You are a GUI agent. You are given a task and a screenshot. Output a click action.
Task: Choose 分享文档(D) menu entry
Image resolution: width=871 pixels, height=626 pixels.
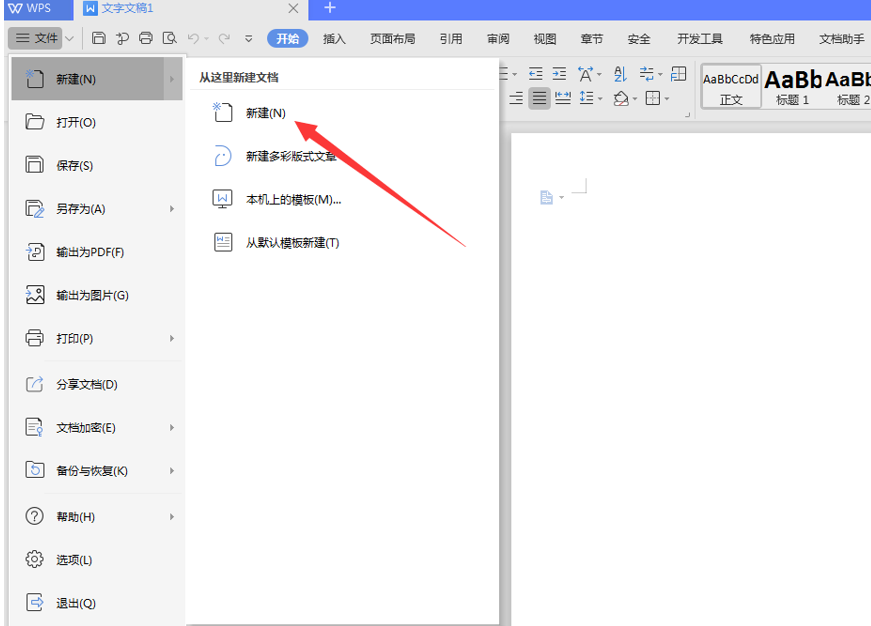pos(97,384)
